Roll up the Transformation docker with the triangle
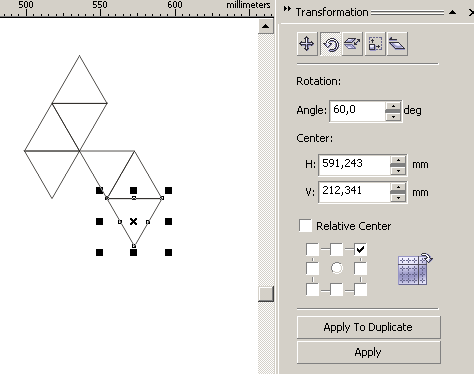 pyautogui.click(x=452, y=12)
